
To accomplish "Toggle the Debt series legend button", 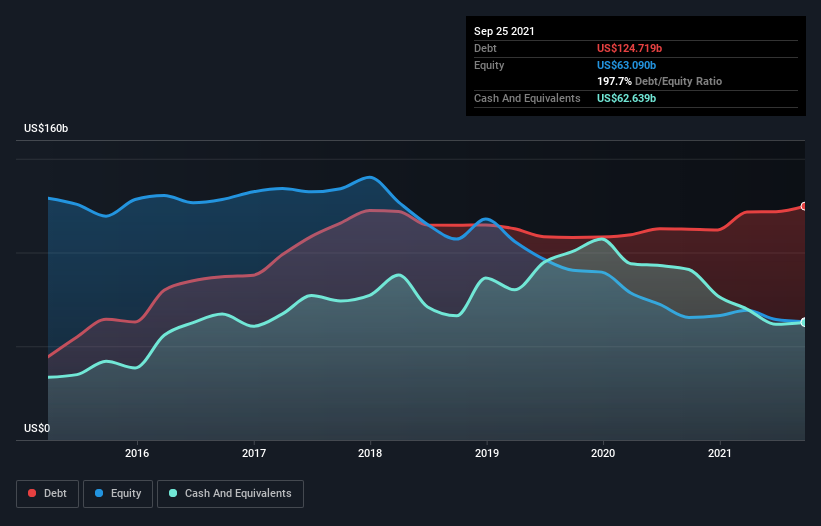I will click(x=48, y=494).
